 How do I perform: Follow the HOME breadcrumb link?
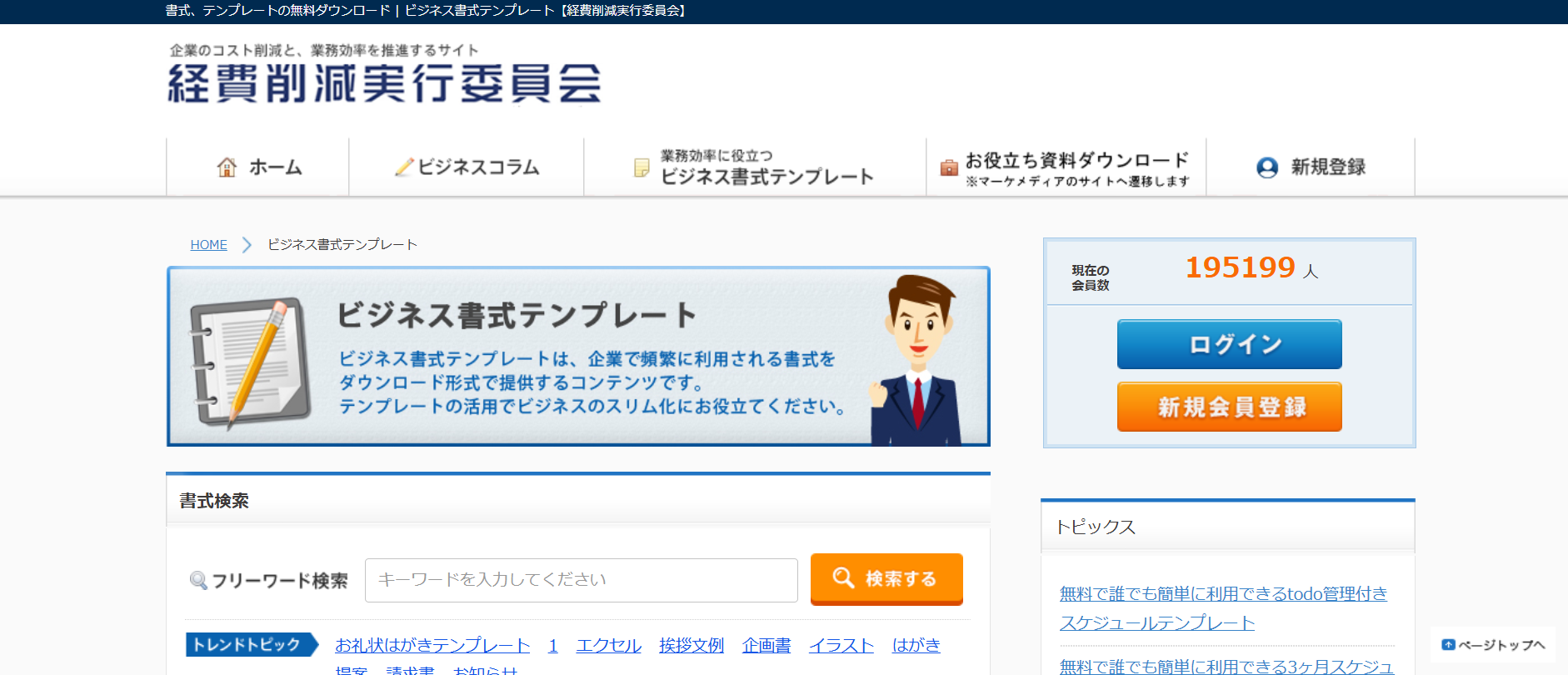pos(208,245)
